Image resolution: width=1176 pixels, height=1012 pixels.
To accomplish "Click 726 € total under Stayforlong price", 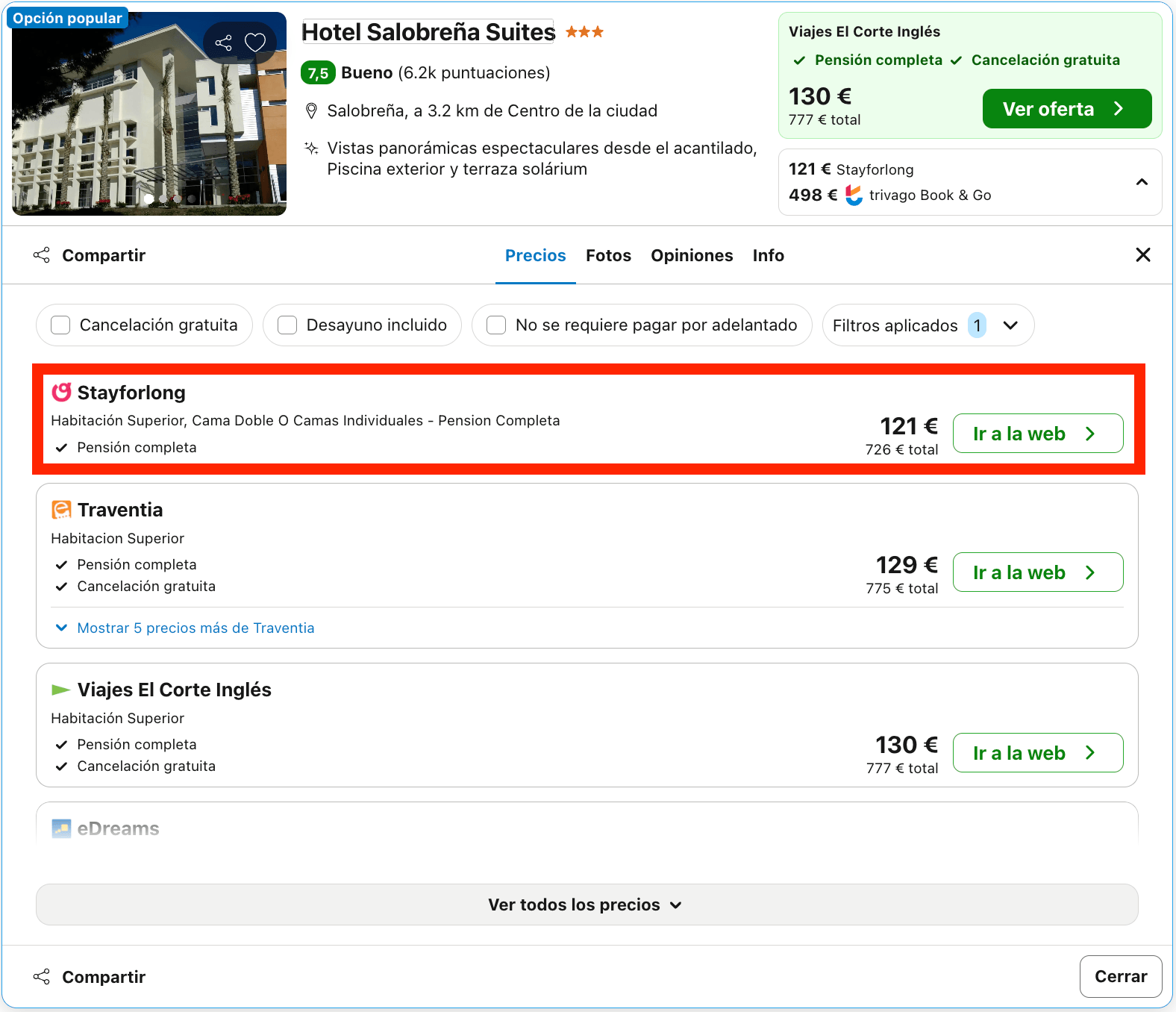I will (x=901, y=449).
